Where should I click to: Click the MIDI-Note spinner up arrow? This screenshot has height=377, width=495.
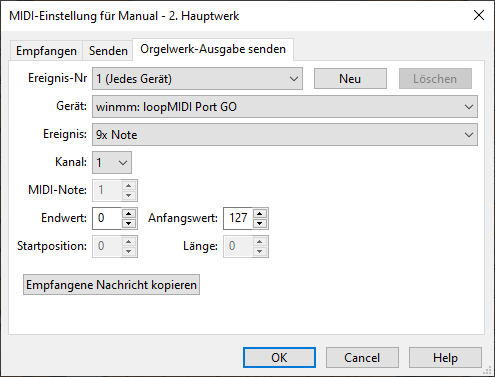[129, 186]
